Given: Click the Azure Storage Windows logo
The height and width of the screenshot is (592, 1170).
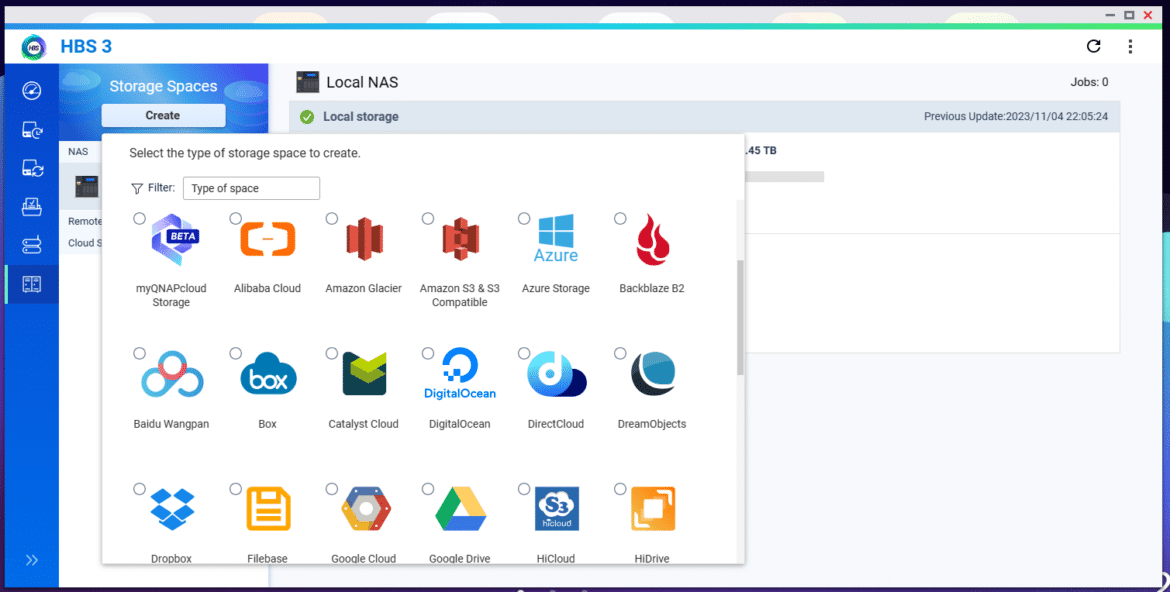Looking at the screenshot, I should [556, 238].
